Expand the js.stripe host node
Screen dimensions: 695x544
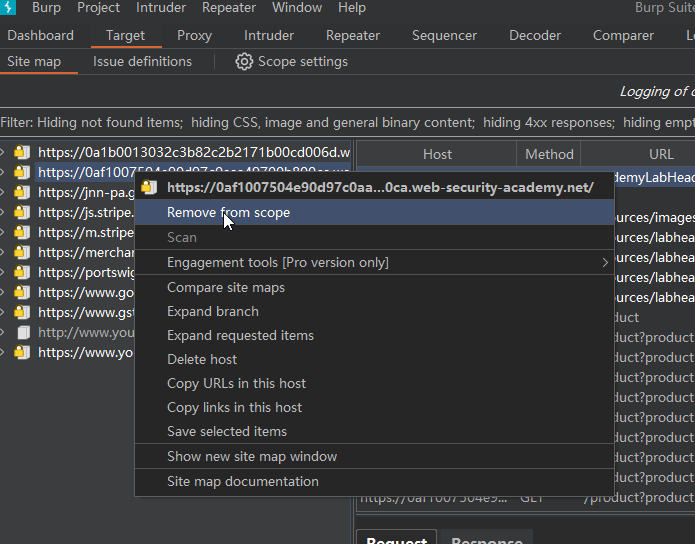pos(2,212)
